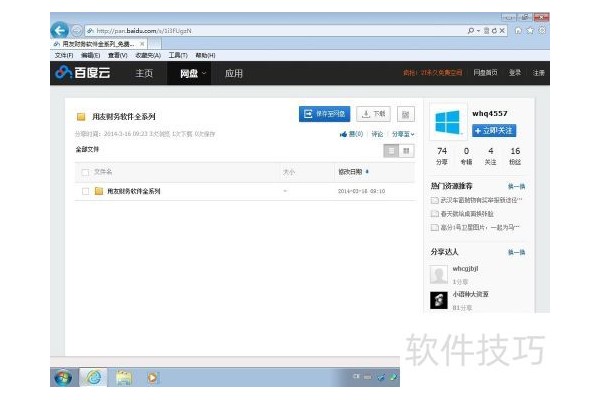The height and width of the screenshot is (400, 600).
Task: Open the address bar dropdown arrow
Action: 478,31
